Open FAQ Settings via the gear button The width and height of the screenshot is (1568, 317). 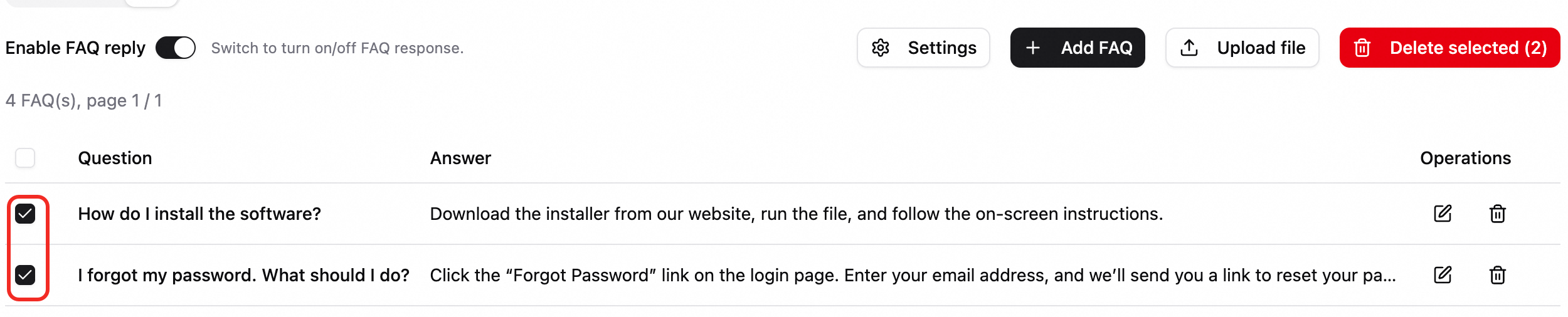[923, 48]
